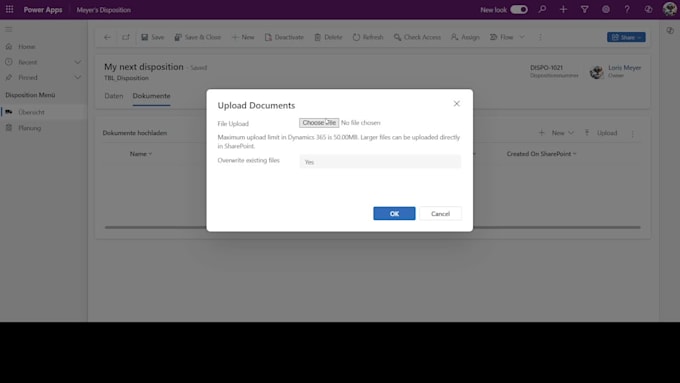Open command bar more options ellipsis
This screenshot has height=383, width=680.
click(x=540, y=37)
